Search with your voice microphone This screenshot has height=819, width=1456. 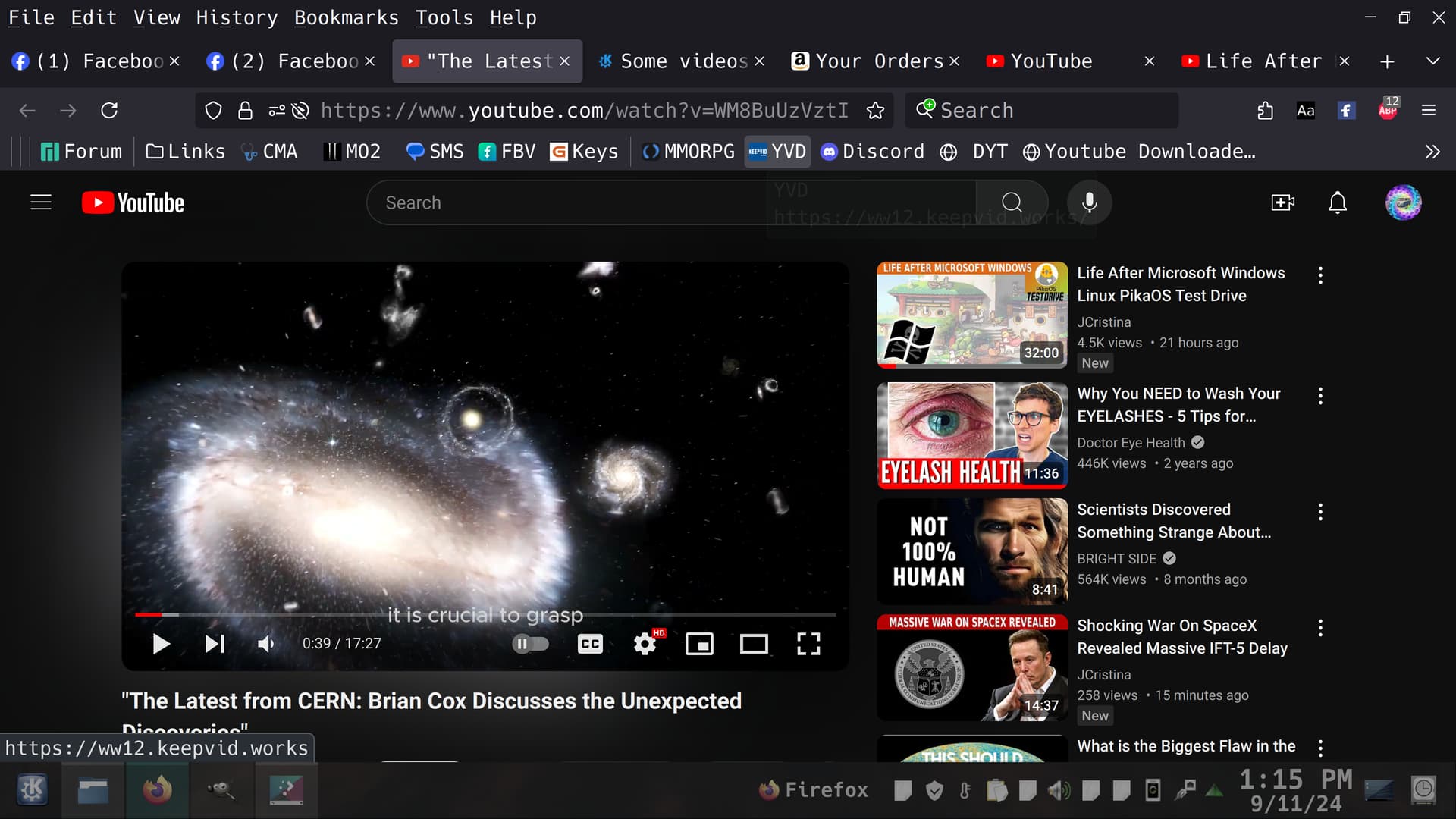tap(1089, 202)
